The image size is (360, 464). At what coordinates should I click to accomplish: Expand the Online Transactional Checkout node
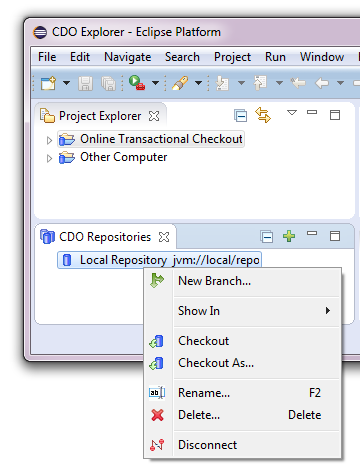tap(49, 140)
